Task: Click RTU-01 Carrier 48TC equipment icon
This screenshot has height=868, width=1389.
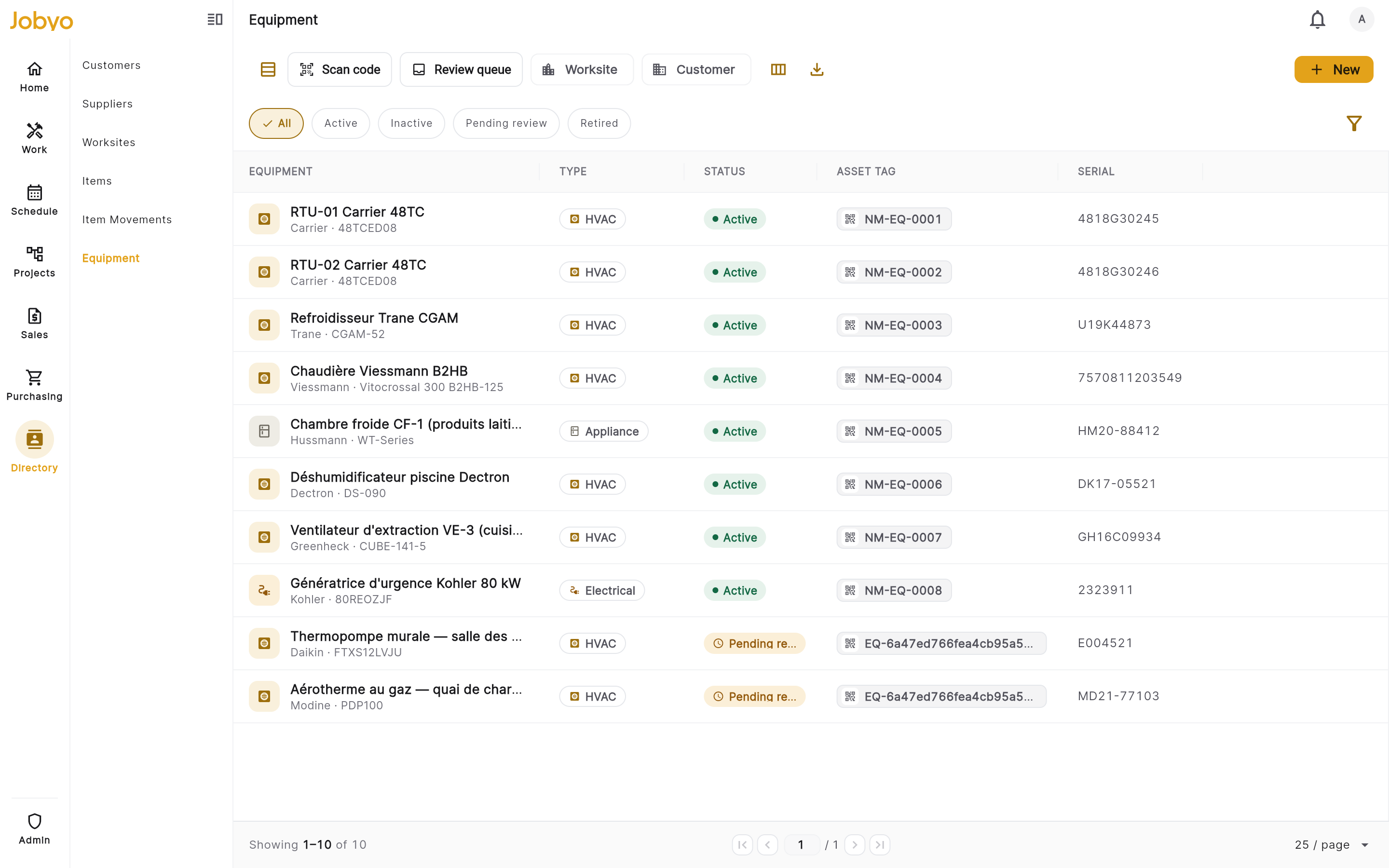Action: 264,219
